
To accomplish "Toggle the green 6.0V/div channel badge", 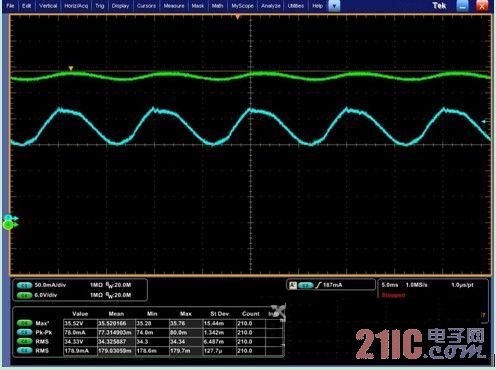I will [24, 295].
